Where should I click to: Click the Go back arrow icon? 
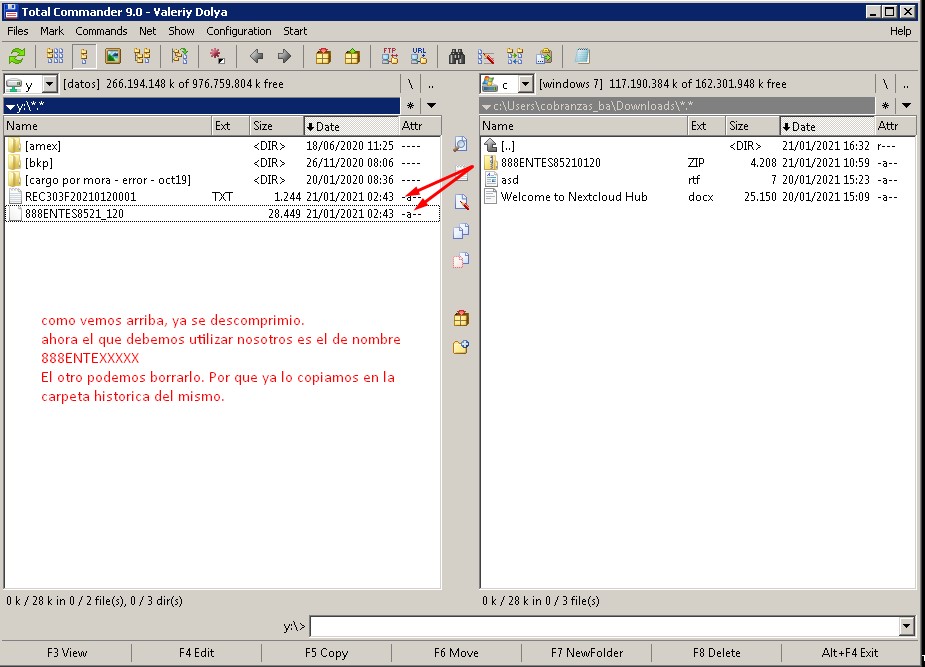pyautogui.click(x=256, y=57)
